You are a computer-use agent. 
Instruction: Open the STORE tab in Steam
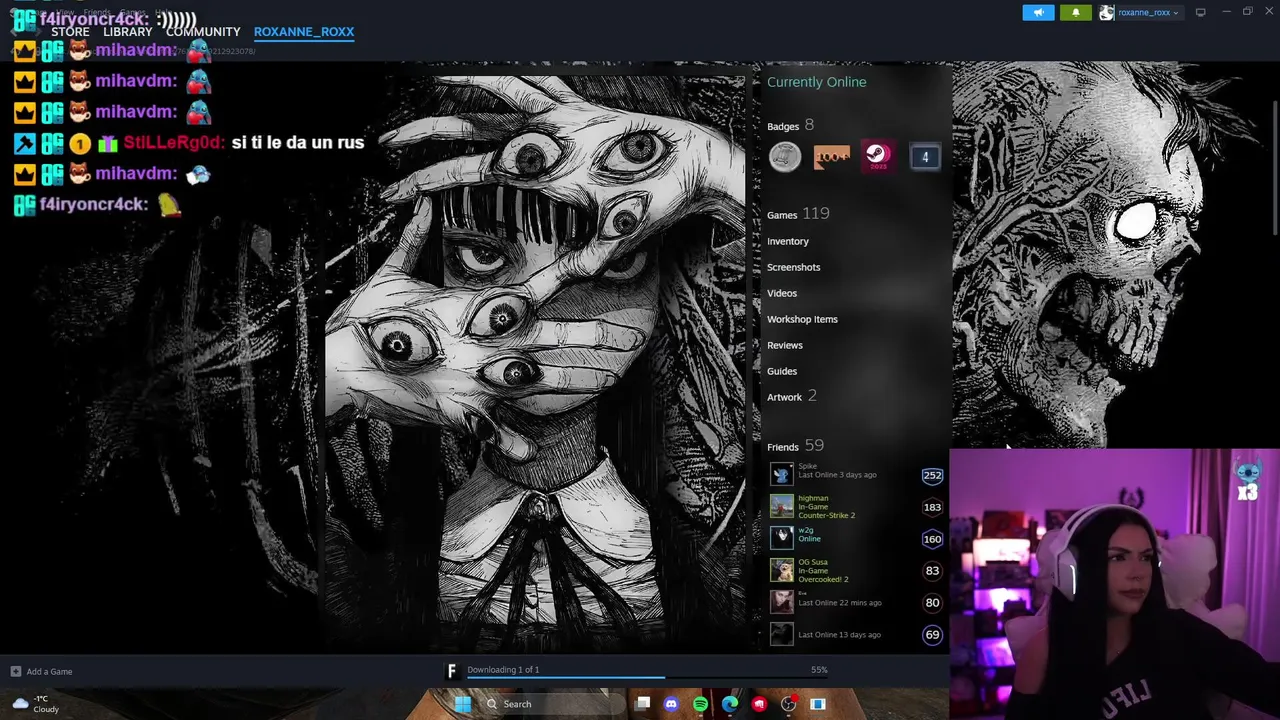tap(70, 32)
